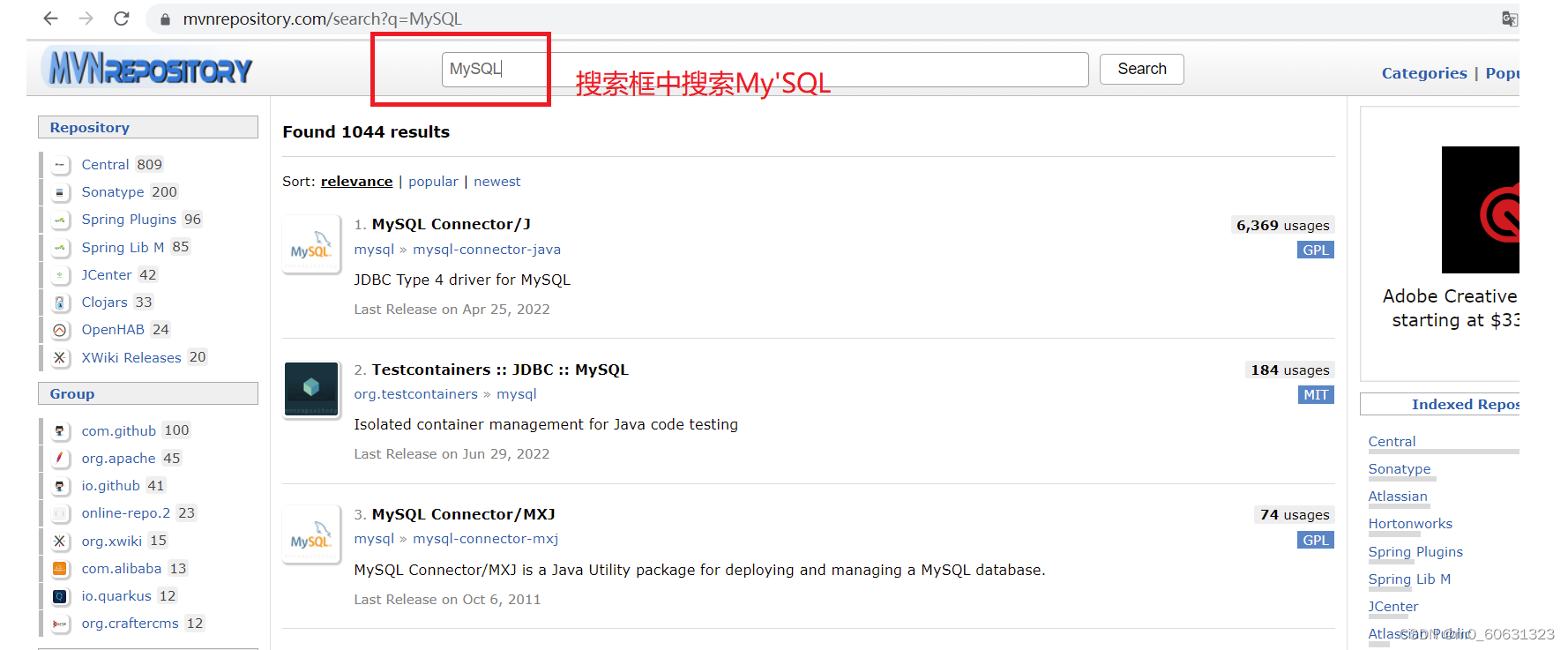Click the 184 usages badge
The image size is (1568, 650).
click(x=1289, y=370)
